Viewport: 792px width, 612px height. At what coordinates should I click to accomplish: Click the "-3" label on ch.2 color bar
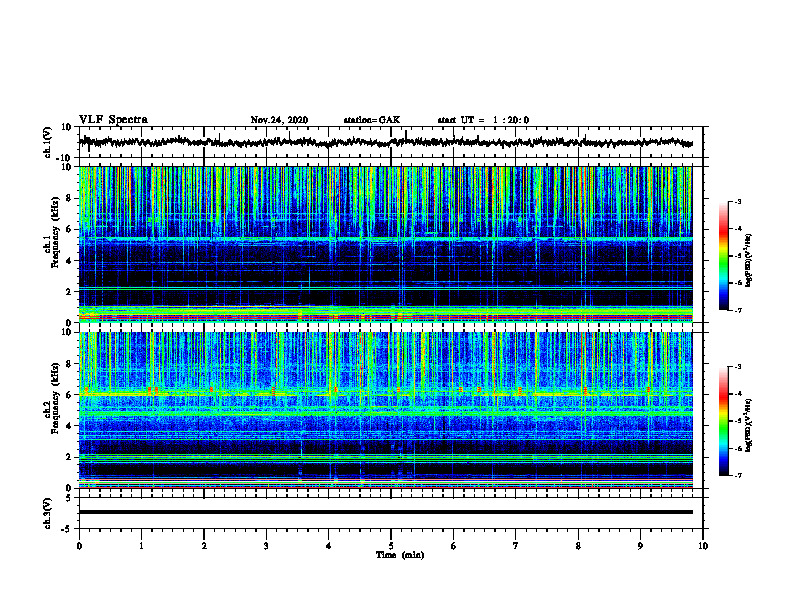[738, 367]
